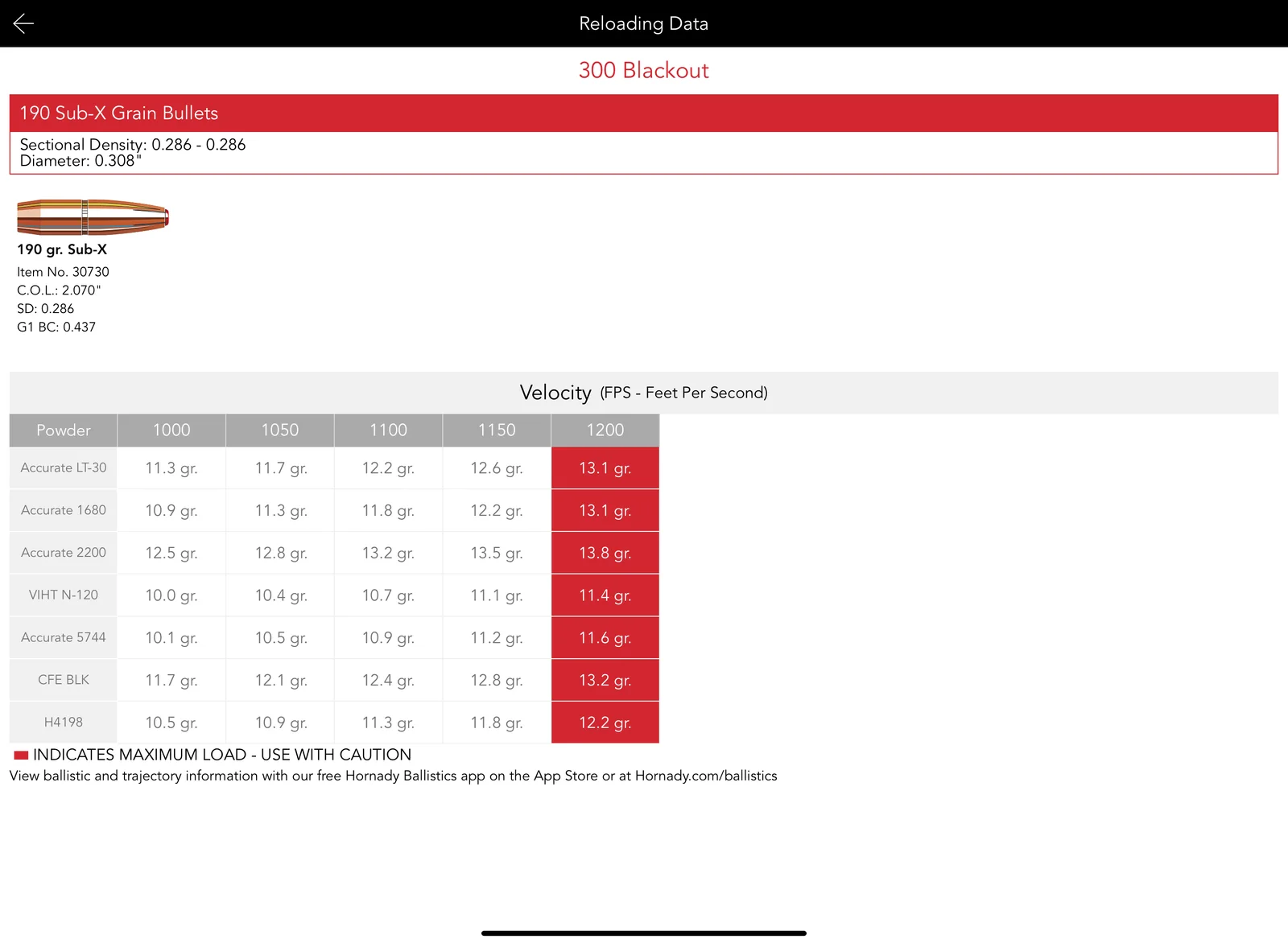The height and width of the screenshot is (943, 1288).
Task: Click VIHT N-120 10.7 gr. cell
Action: [388, 595]
